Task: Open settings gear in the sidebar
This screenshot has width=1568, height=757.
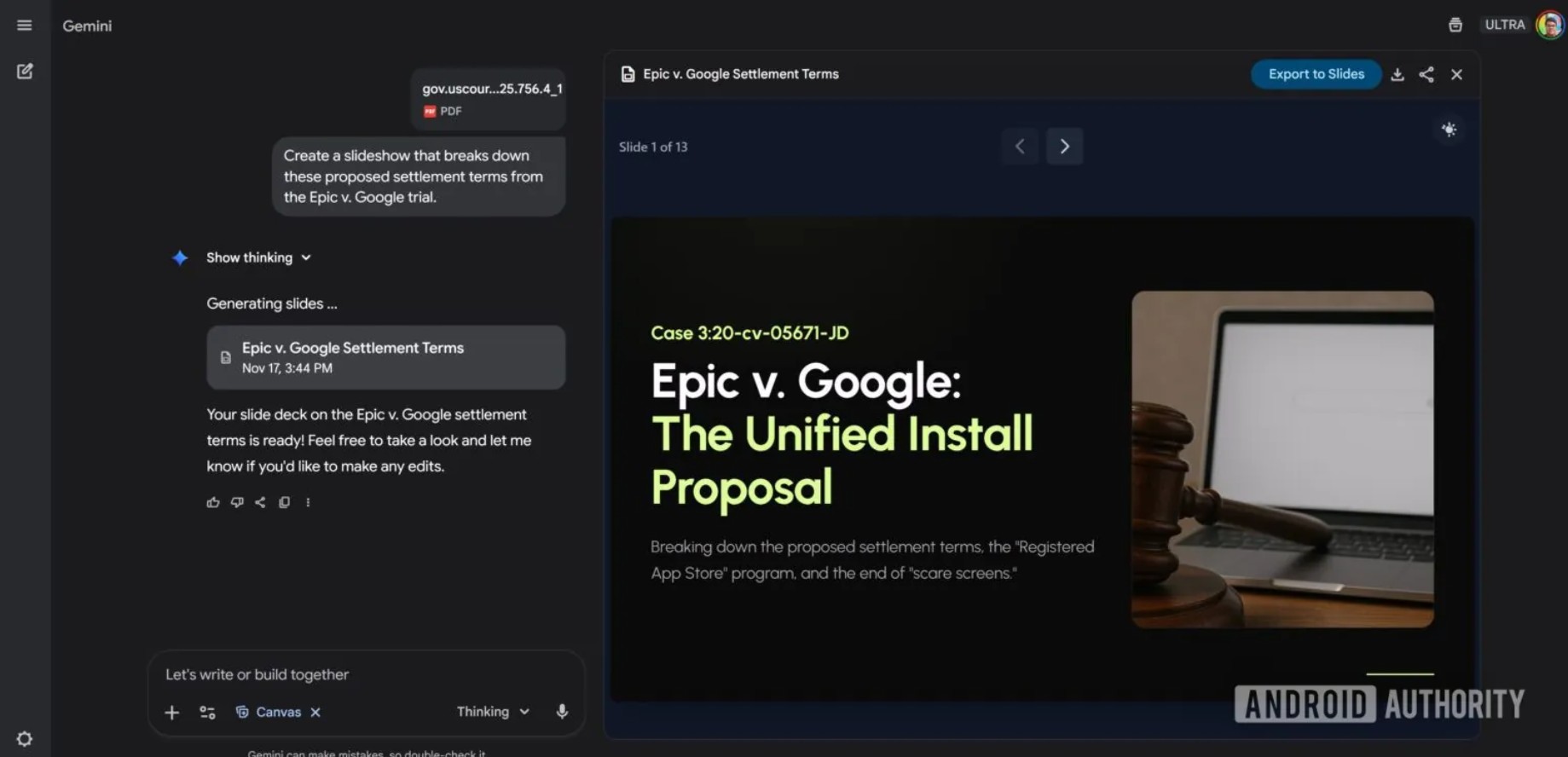Action: click(25, 738)
